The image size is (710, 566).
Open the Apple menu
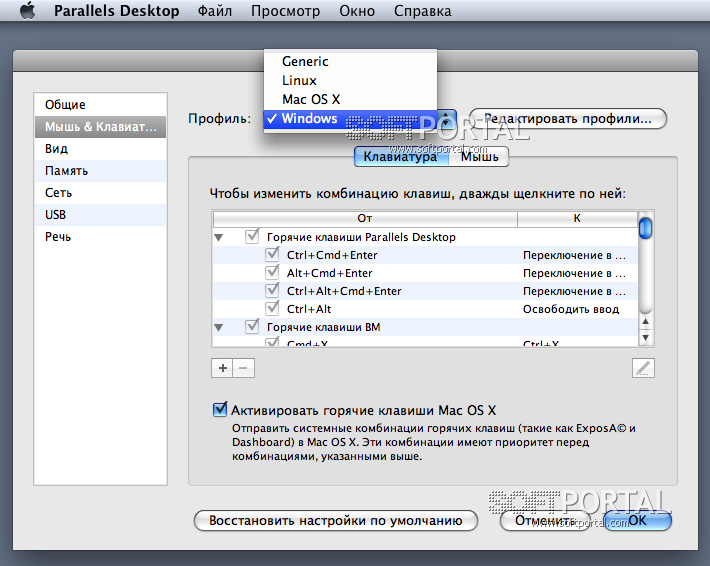28,10
